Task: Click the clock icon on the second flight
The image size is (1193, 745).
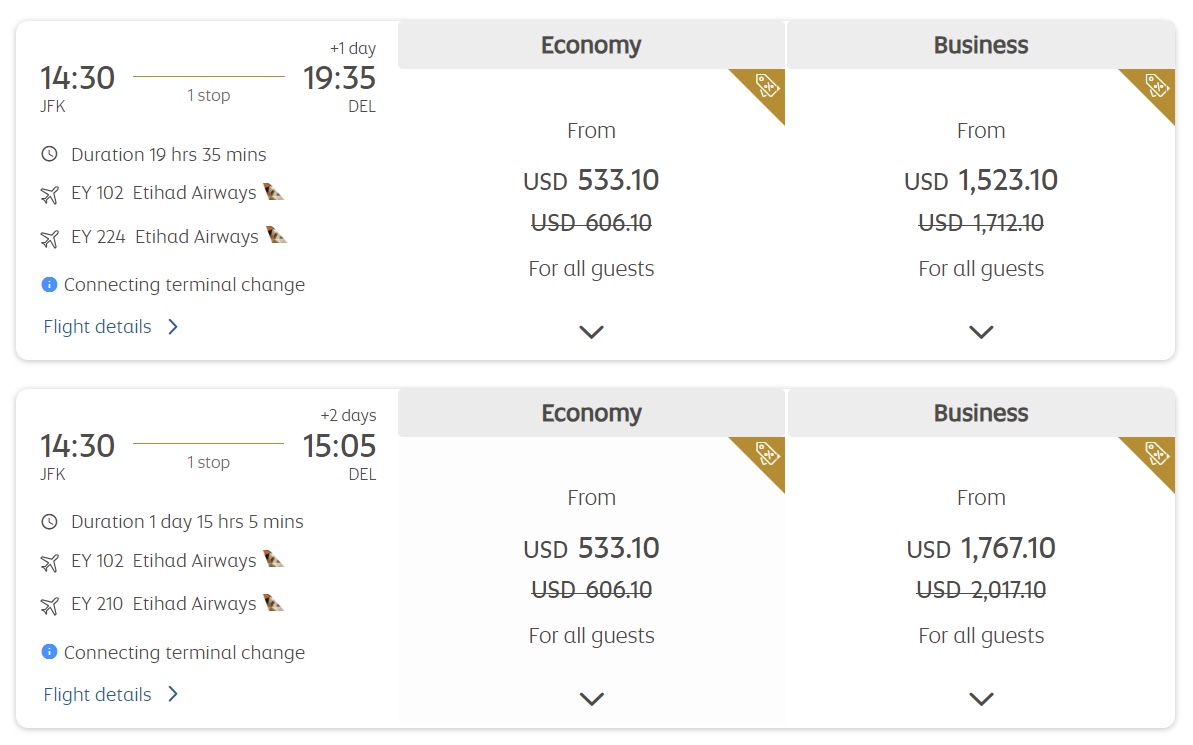Action: tap(51, 521)
